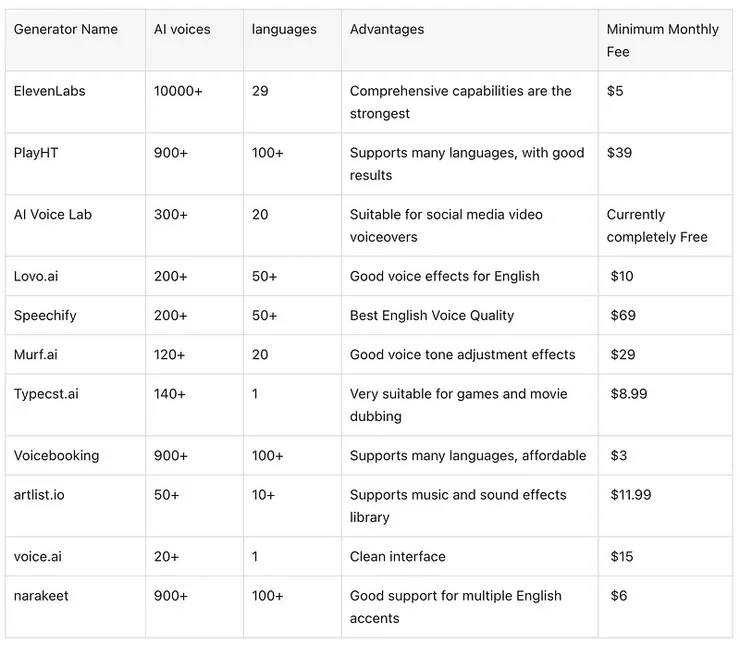The width and height of the screenshot is (740, 646).
Task: Select the Lovo.ai generator name
Action: tap(37, 276)
